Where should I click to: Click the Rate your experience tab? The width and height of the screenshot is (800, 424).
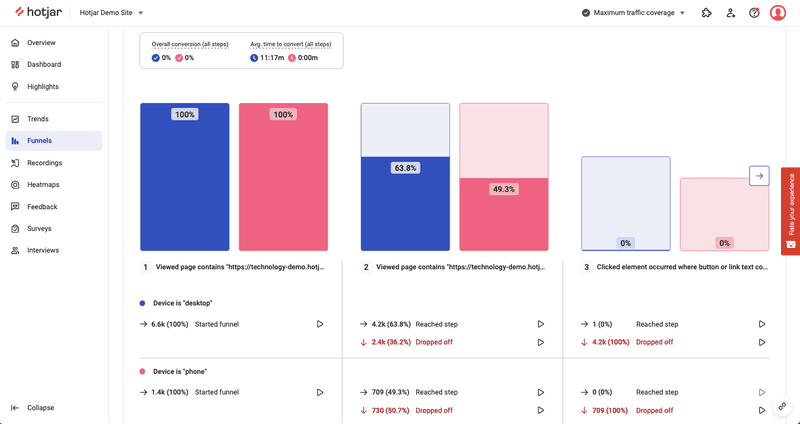click(x=791, y=213)
